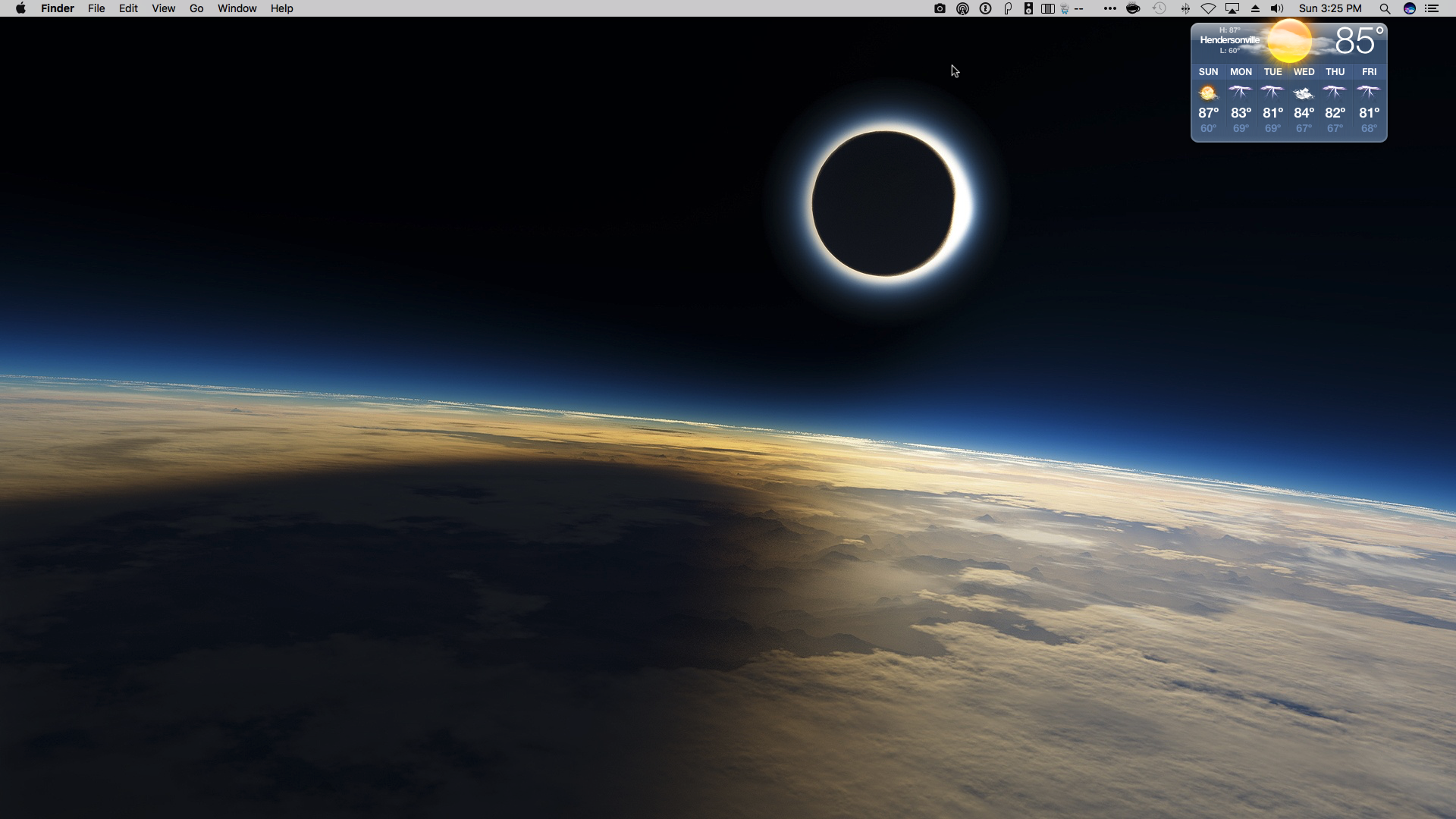Viewport: 1456px width, 819px height.
Task: Click the coffee cup menu bar icon
Action: pos(1133,8)
